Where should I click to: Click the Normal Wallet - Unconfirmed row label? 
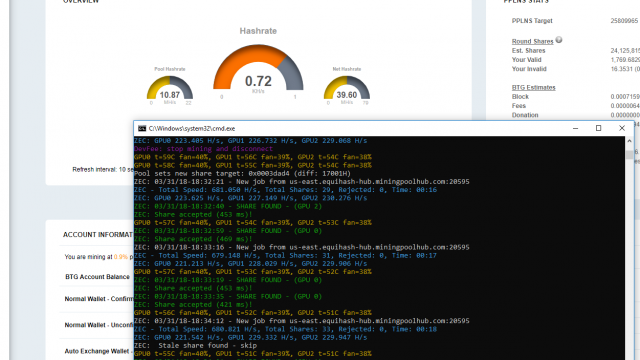coord(99,325)
